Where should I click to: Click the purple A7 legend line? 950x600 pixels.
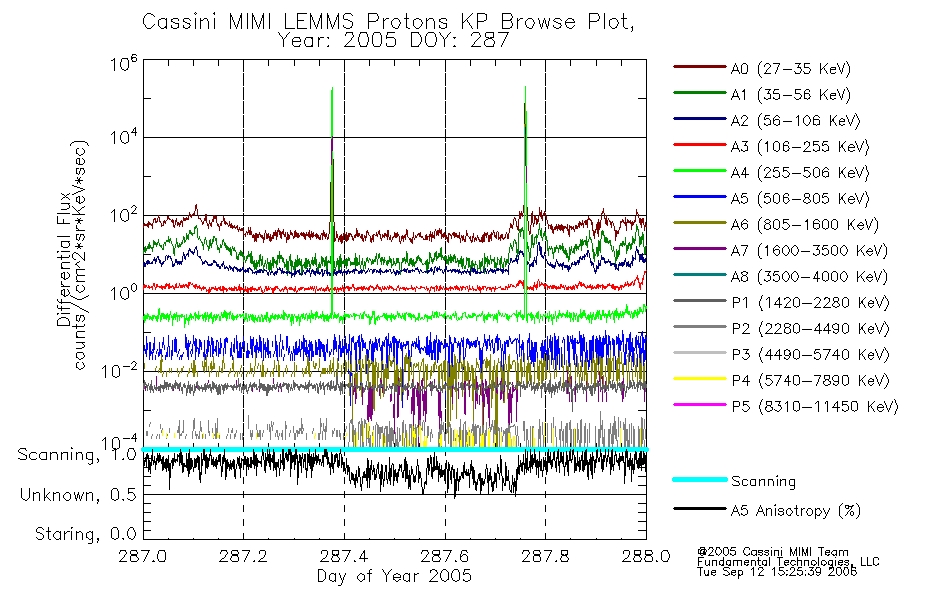(x=699, y=248)
